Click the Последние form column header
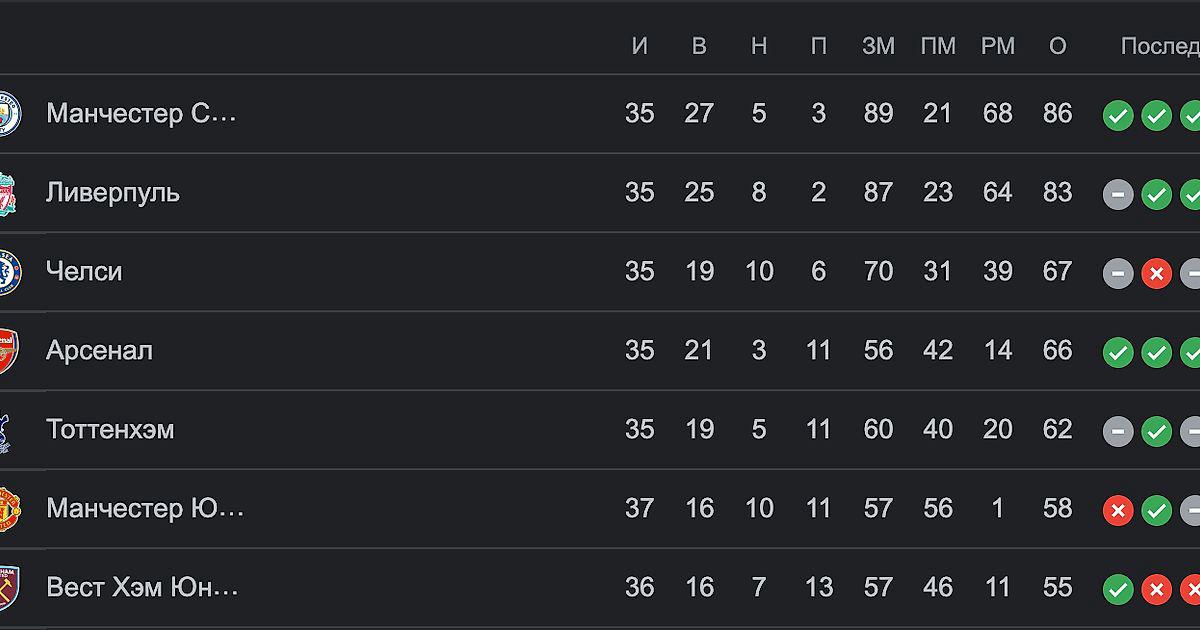Viewport: 1200px width, 630px height. (1160, 46)
